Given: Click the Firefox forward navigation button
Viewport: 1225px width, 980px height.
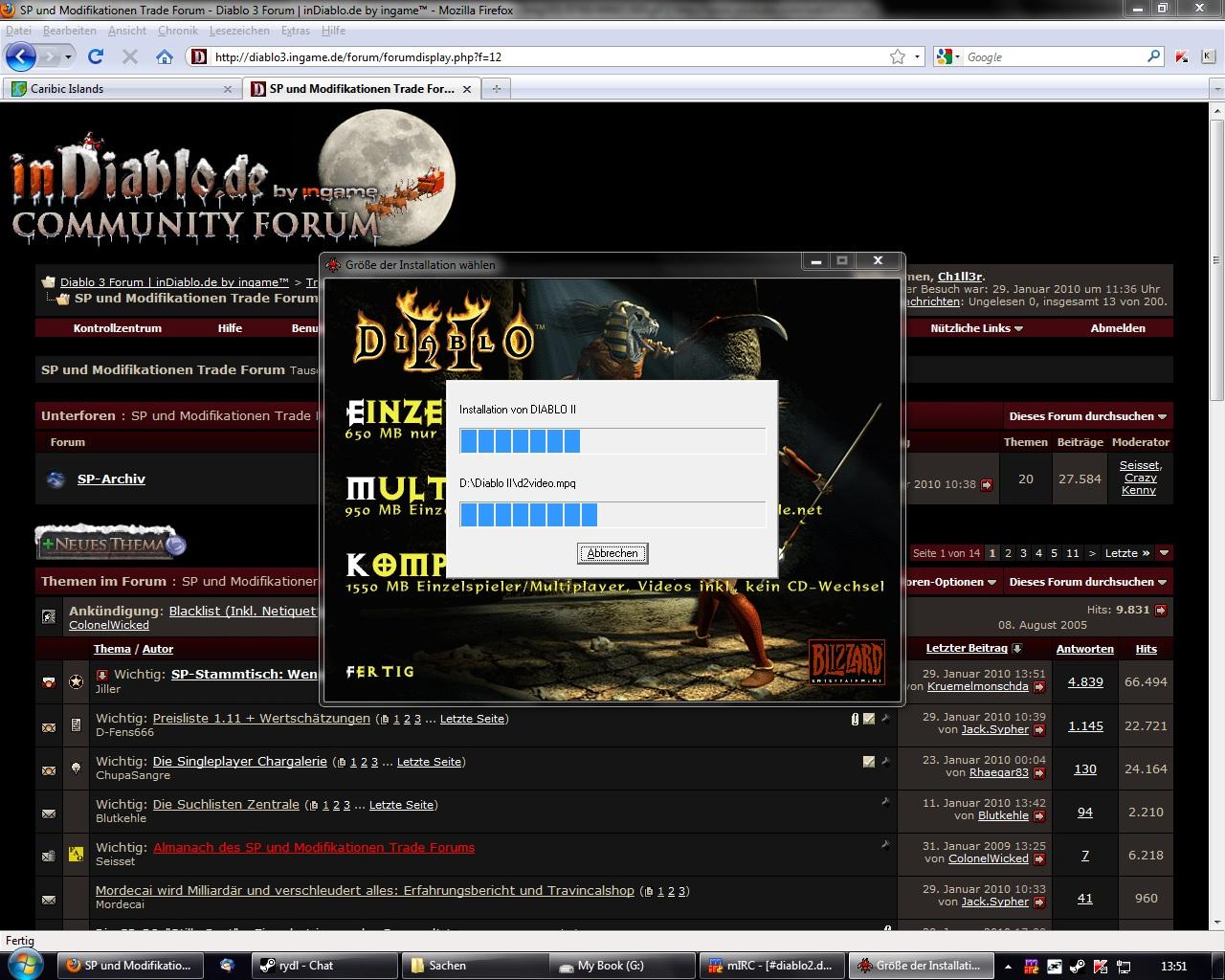Looking at the screenshot, I should pos(48,56).
